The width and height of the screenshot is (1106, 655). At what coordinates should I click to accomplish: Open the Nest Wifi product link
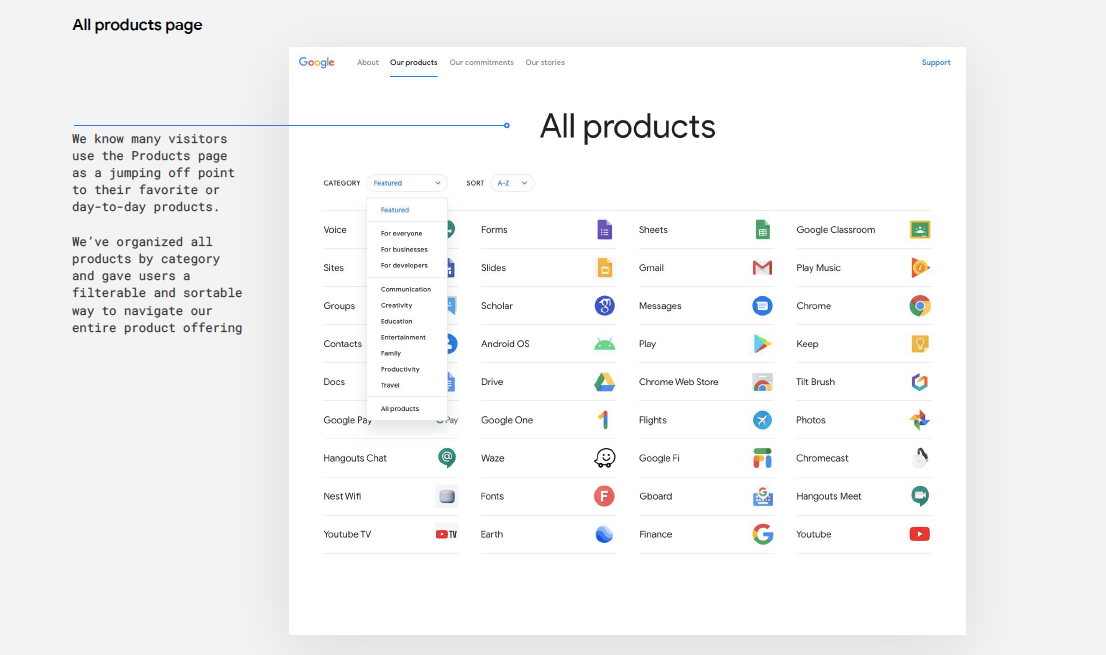342,496
